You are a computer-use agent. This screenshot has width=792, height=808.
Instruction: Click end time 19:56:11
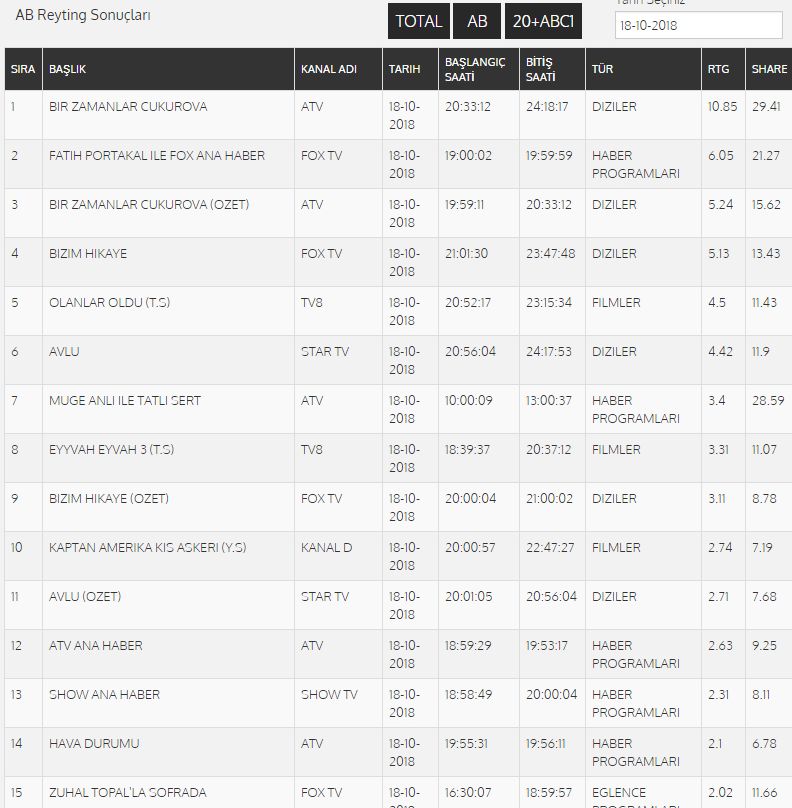(x=545, y=744)
